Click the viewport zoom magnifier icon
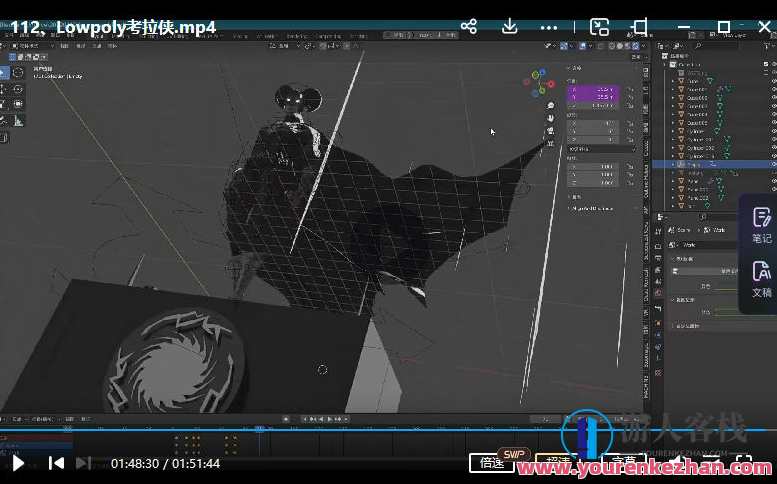The image size is (777, 484). point(551,106)
